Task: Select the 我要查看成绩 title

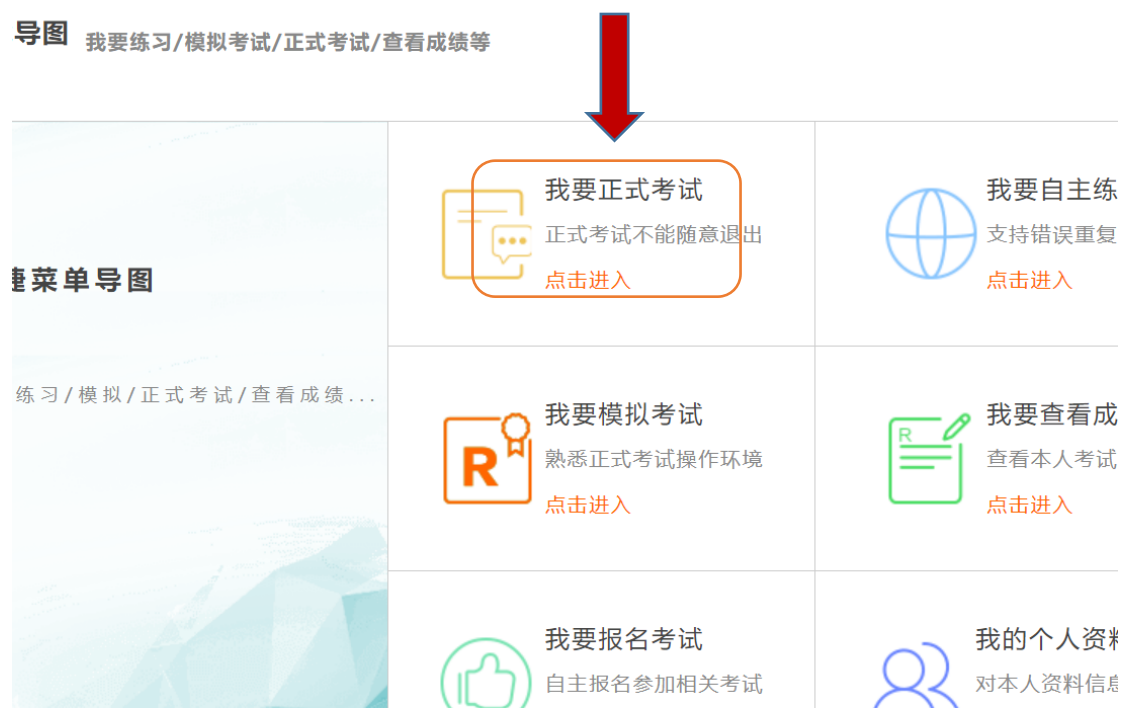Action: tap(1051, 414)
